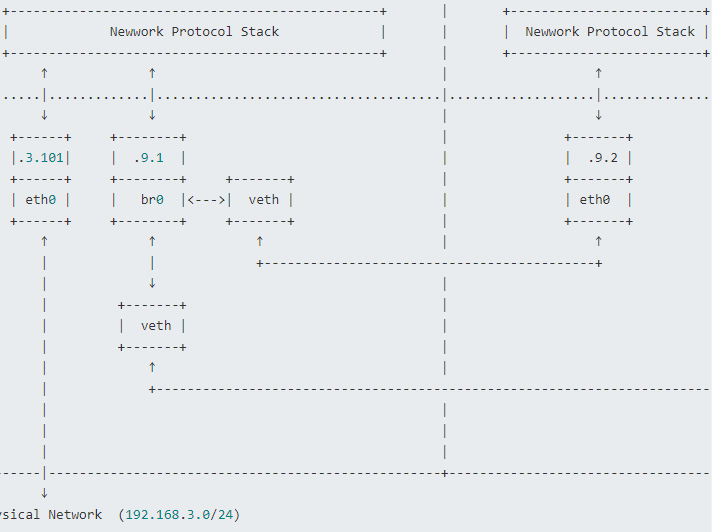Select the eth0 label below .3.101

(x=41, y=199)
